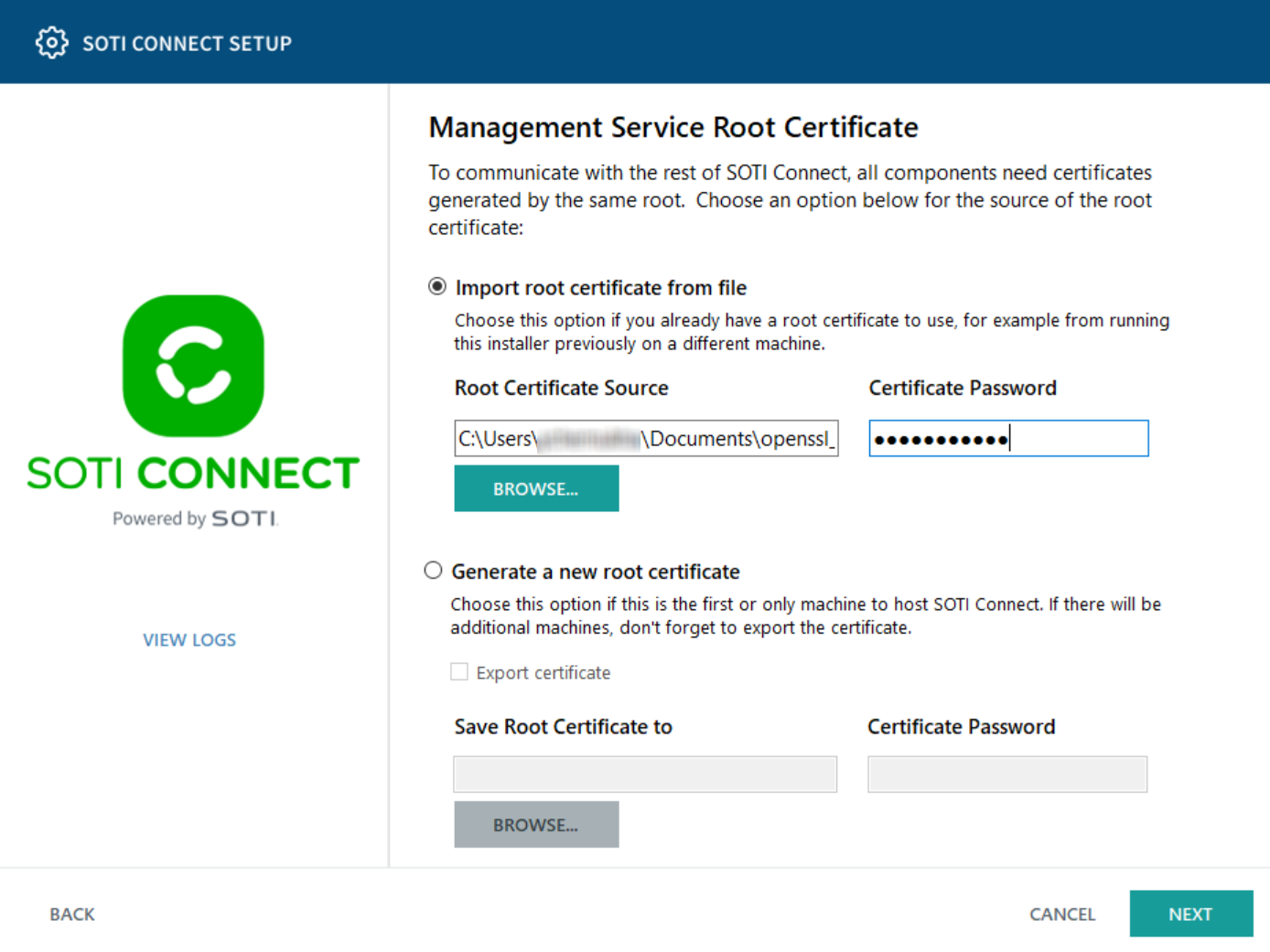Open VIEW LOGS link
This screenshot has width=1270, height=952.
pyautogui.click(x=189, y=640)
